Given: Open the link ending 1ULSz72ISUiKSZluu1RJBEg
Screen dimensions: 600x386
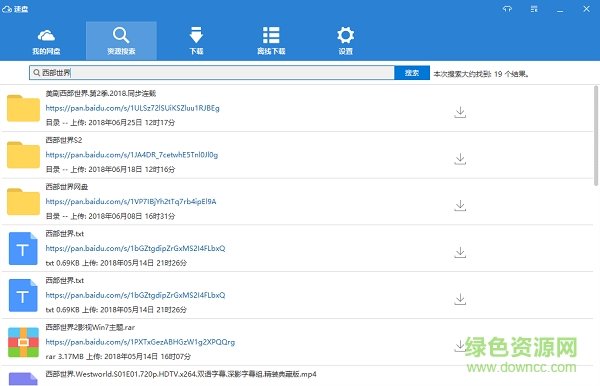Looking at the screenshot, I should tap(132, 108).
